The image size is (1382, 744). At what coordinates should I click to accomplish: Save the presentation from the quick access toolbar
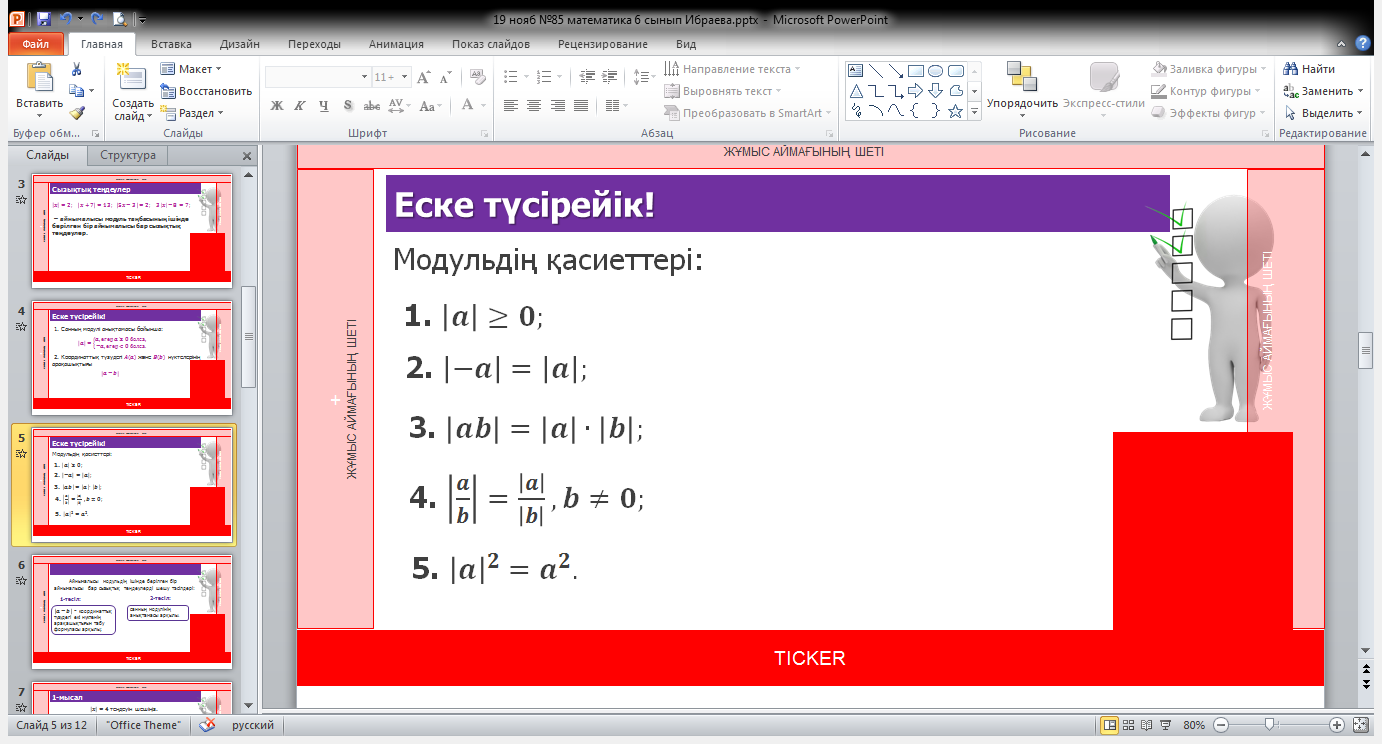[43, 19]
